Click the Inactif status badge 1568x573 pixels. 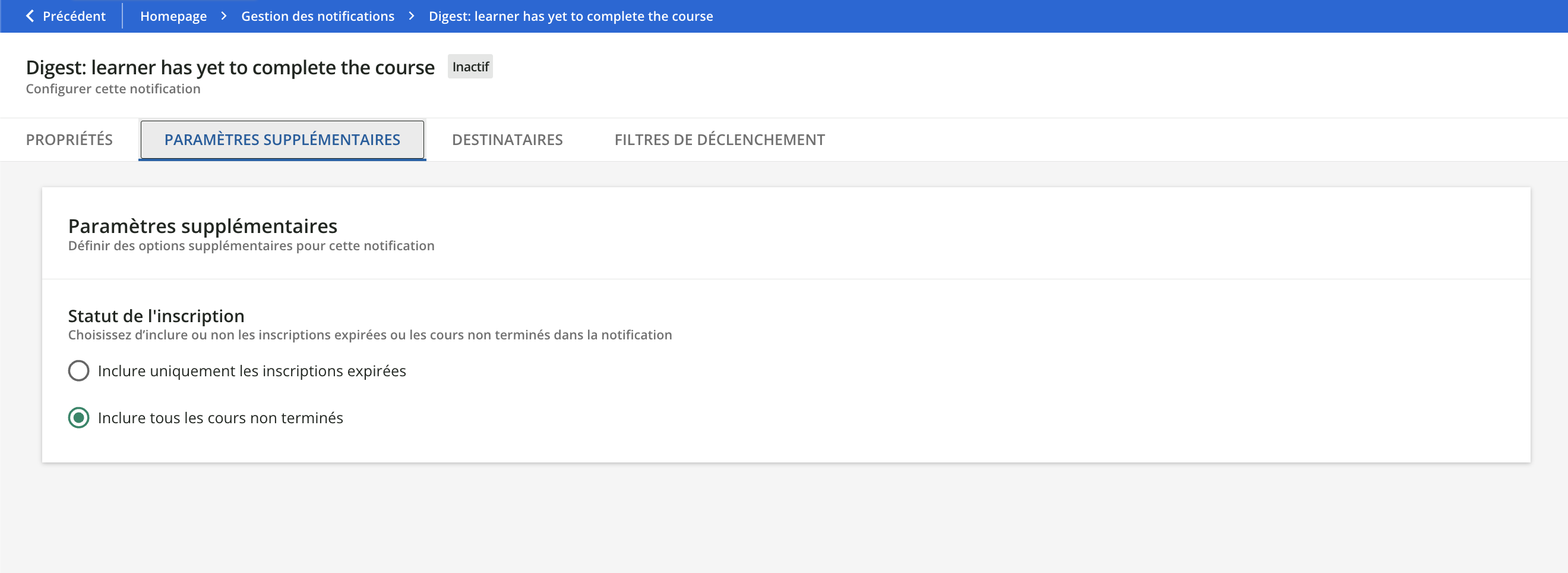[x=470, y=67]
